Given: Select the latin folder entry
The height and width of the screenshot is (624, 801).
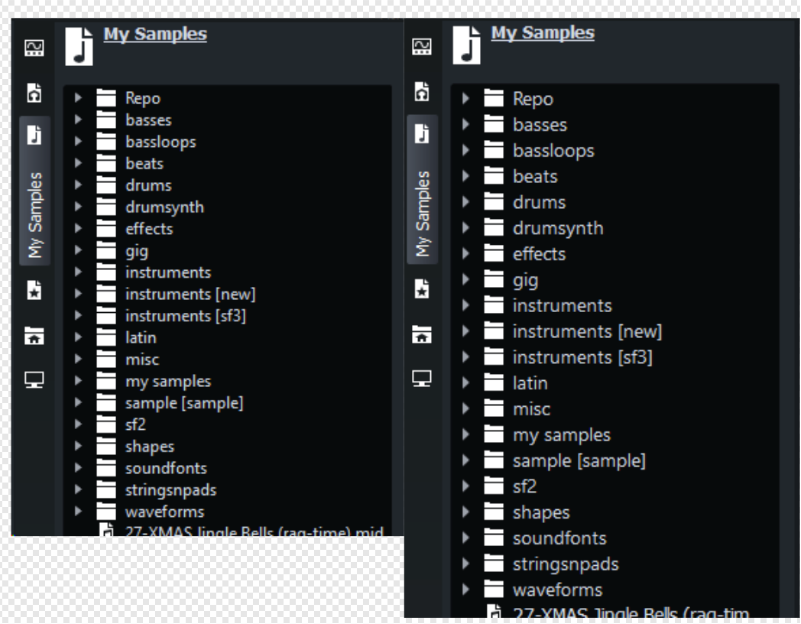Looking at the screenshot, I should pos(139,337).
